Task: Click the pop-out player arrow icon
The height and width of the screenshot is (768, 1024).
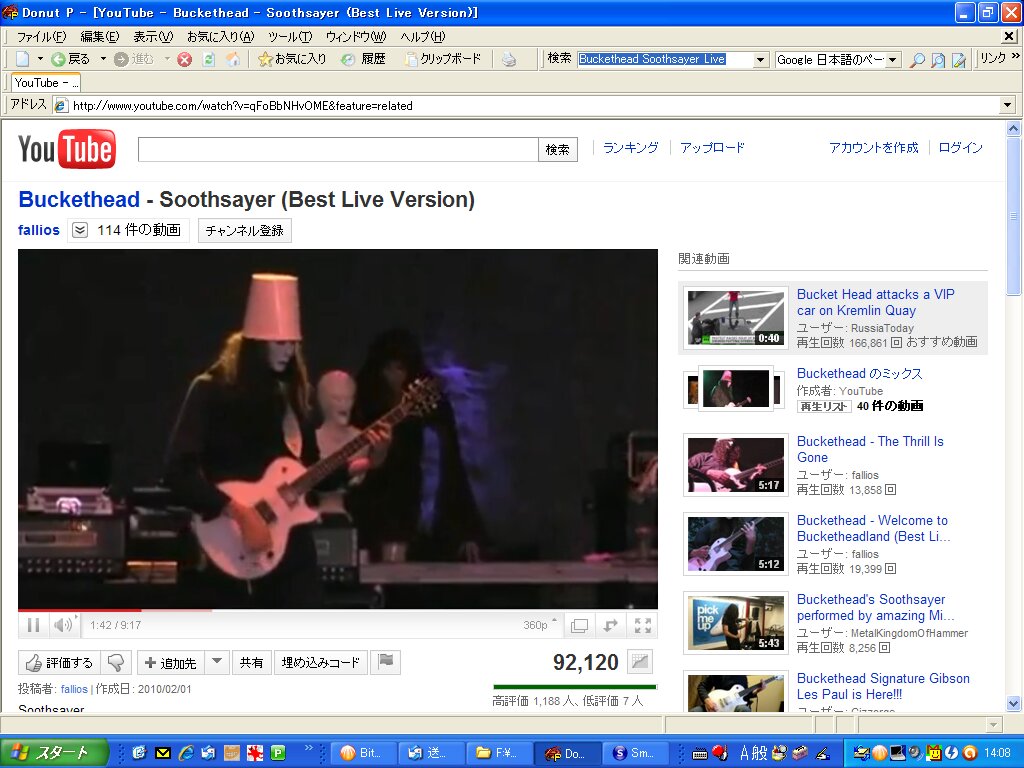Action: (x=611, y=626)
